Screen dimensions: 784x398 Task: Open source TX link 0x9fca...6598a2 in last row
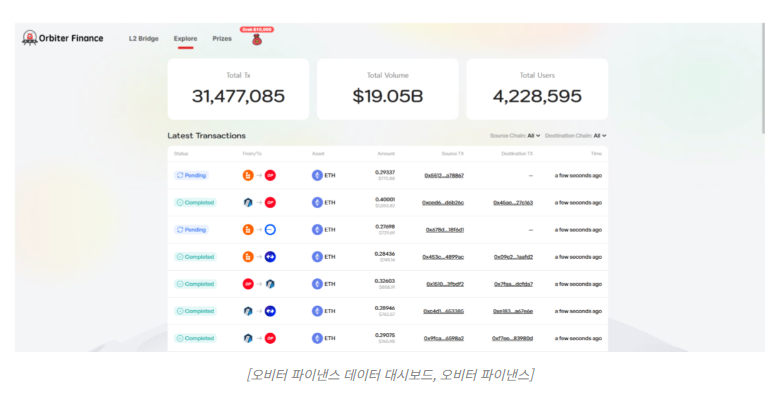444,338
